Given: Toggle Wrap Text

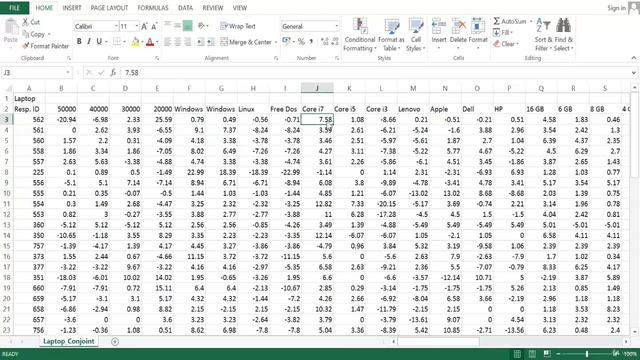Looking at the screenshot, I should click(x=238, y=26).
